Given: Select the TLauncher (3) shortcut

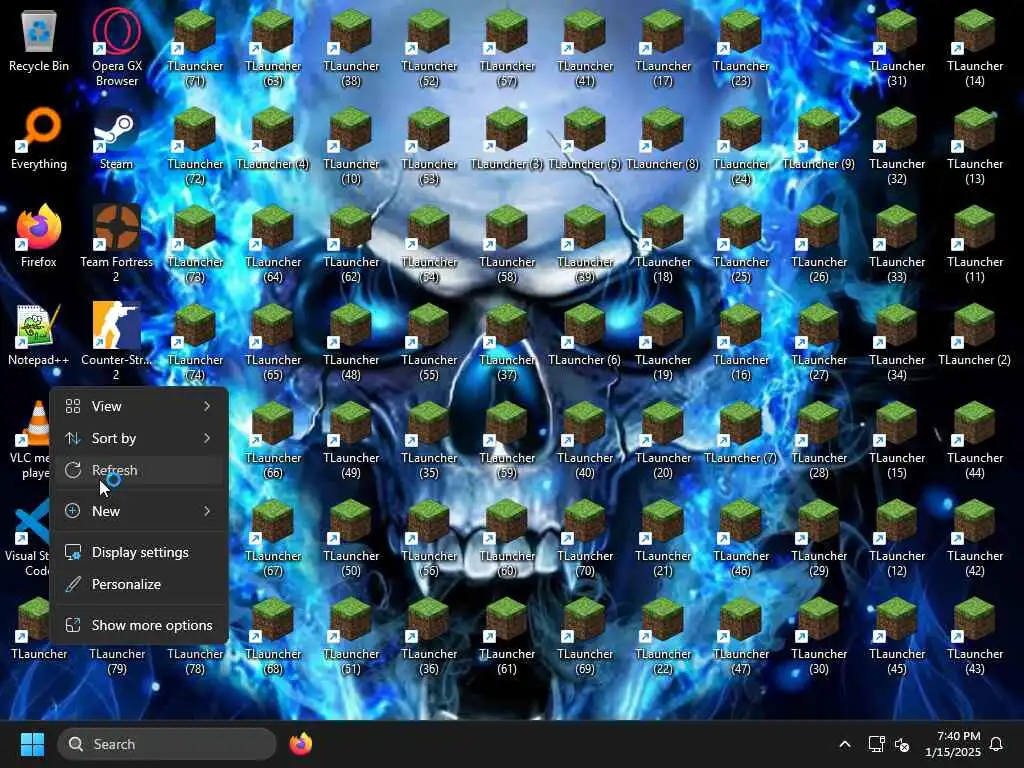Looking at the screenshot, I should [x=507, y=138].
